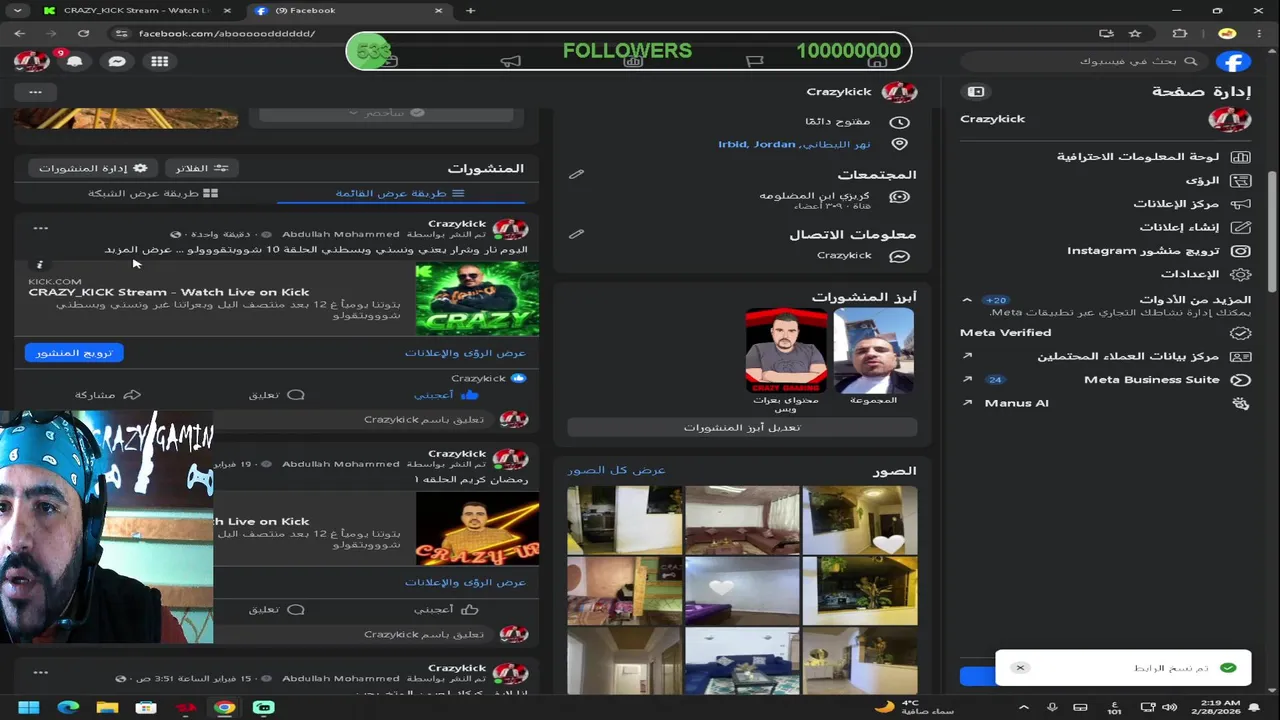Open Manage posts (إدارة المنشورات) button
The width and height of the screenshot is (1280, 720).
[93, 168]
